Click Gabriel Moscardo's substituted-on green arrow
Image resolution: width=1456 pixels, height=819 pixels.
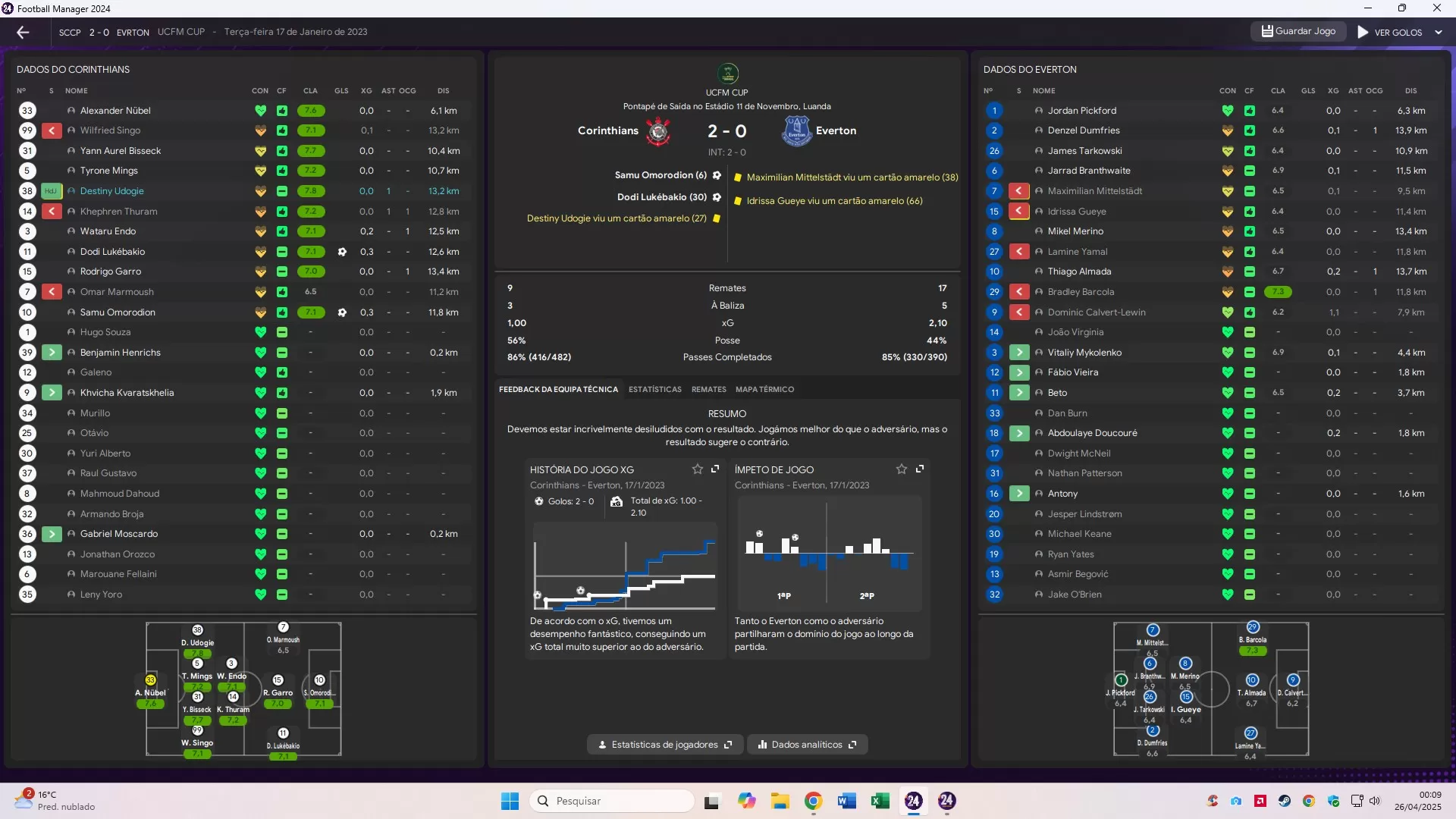pos(52,534)
